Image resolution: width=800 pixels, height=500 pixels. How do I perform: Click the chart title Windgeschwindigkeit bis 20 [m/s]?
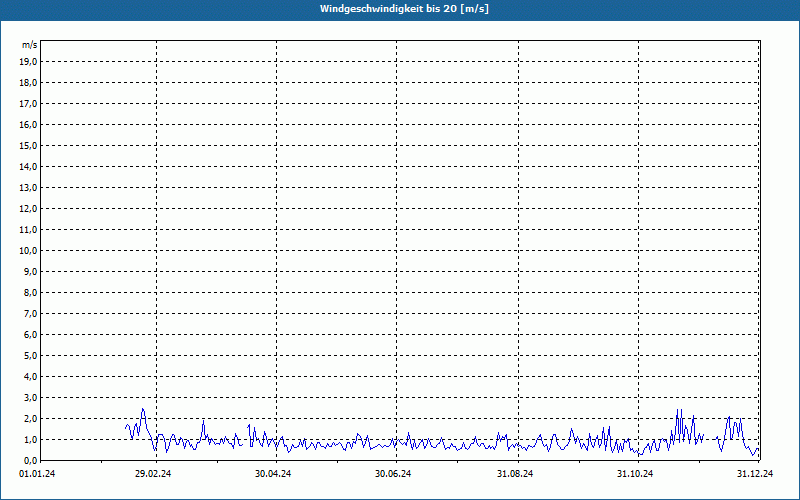point(404,9)
